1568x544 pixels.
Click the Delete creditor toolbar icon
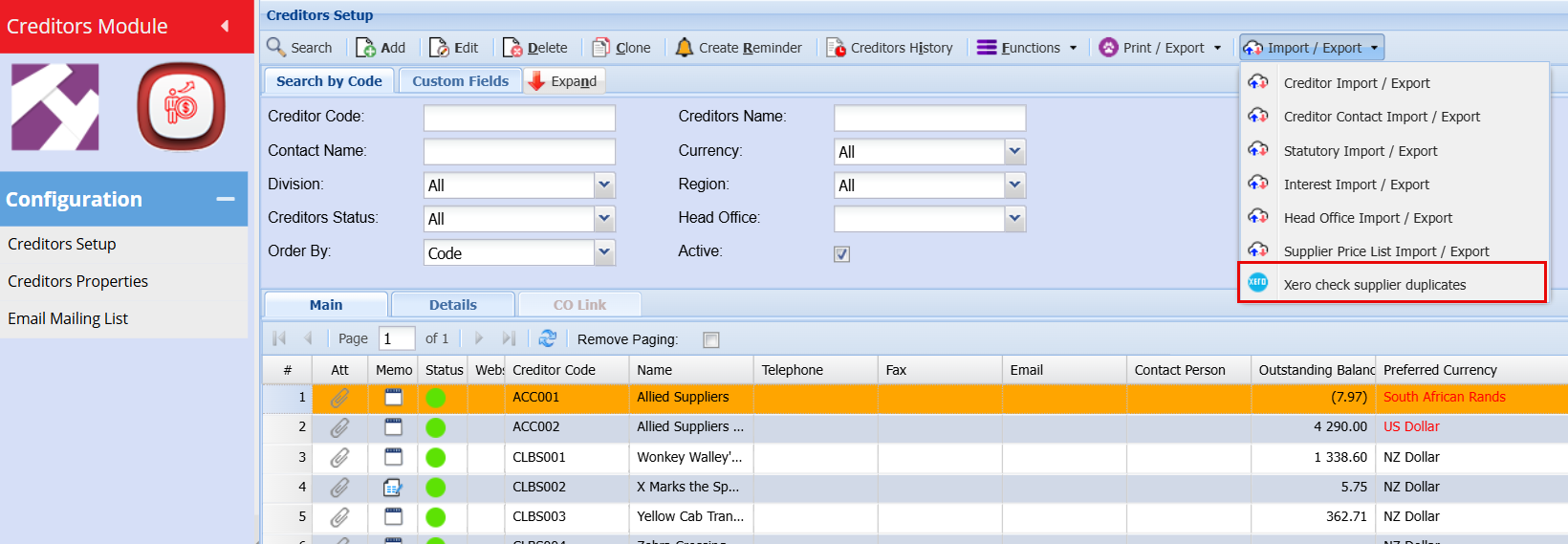point(512,48)
